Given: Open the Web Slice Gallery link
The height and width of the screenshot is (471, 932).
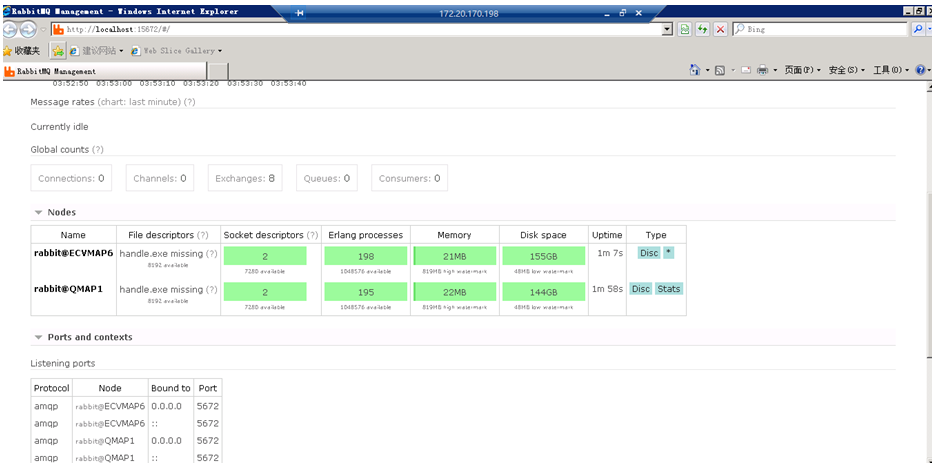Looking at the screenshot, I should pyautogui.click(x=176, y=51).
